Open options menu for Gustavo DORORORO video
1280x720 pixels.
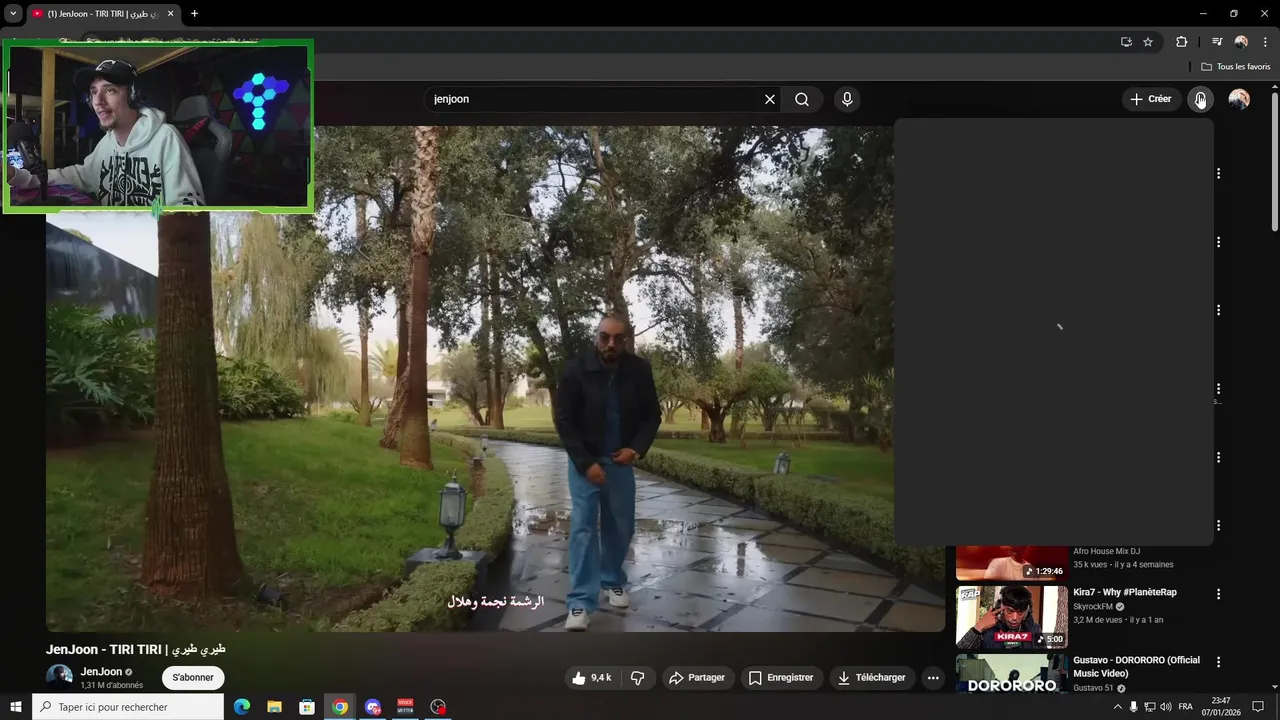1218,662
